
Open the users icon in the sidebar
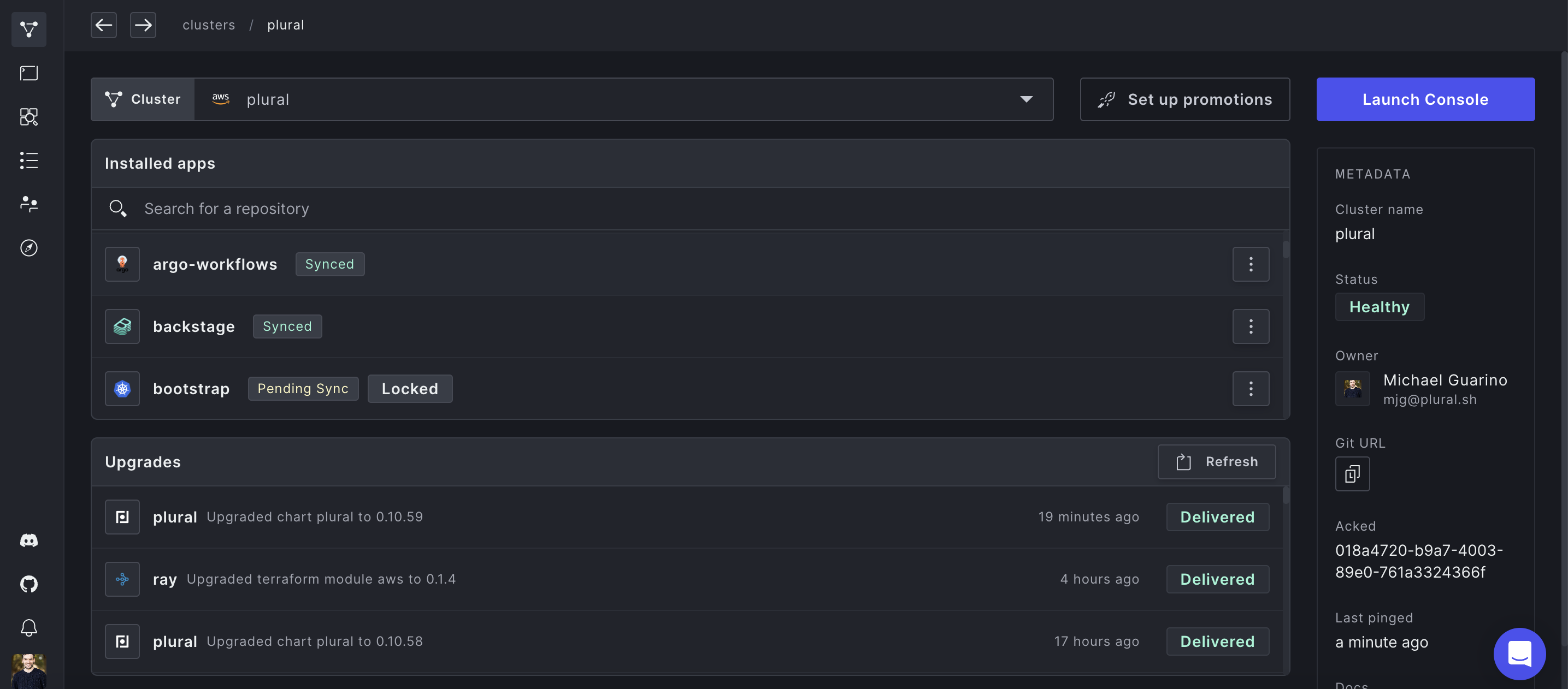(28, 204)
